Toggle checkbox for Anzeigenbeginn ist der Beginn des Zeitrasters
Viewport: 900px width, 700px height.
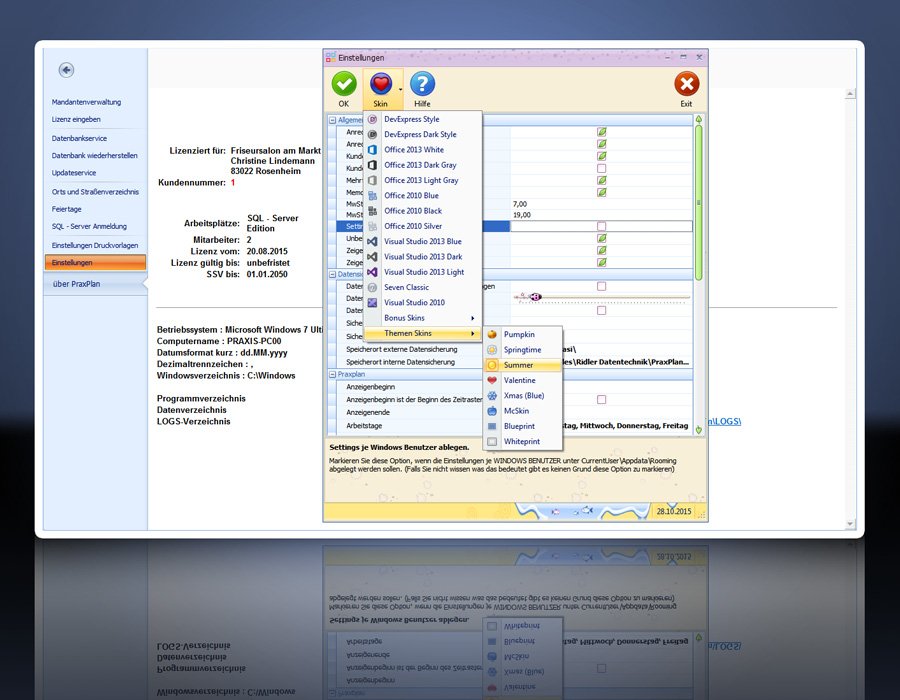pos(602,399)
